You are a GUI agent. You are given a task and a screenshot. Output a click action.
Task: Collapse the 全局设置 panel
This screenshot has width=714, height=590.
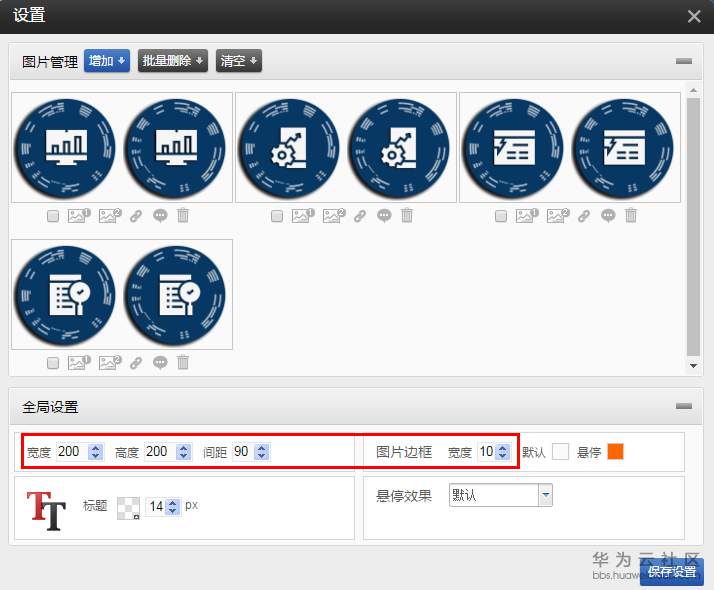coord(684,406)
